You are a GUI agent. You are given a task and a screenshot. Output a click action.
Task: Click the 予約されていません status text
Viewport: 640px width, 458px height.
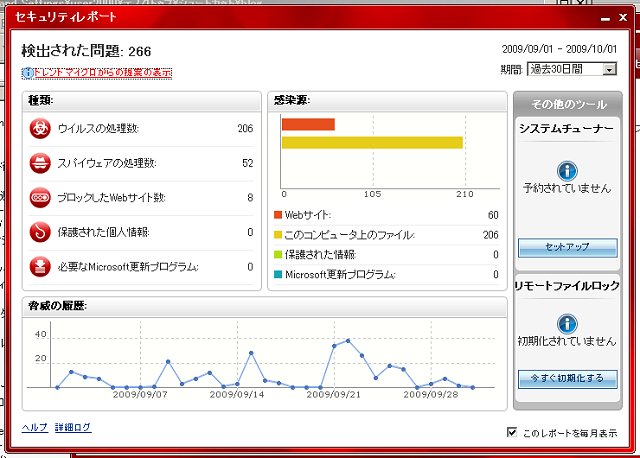point(567,188)
